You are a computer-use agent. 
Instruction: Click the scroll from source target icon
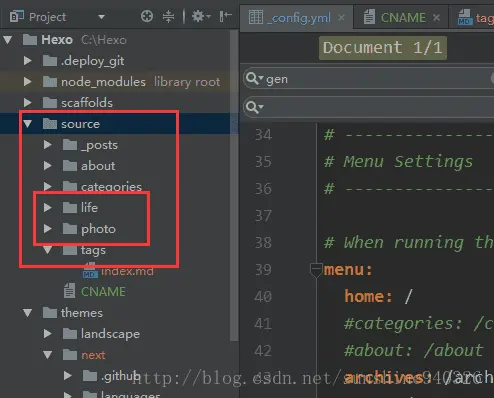coord(147,16)
